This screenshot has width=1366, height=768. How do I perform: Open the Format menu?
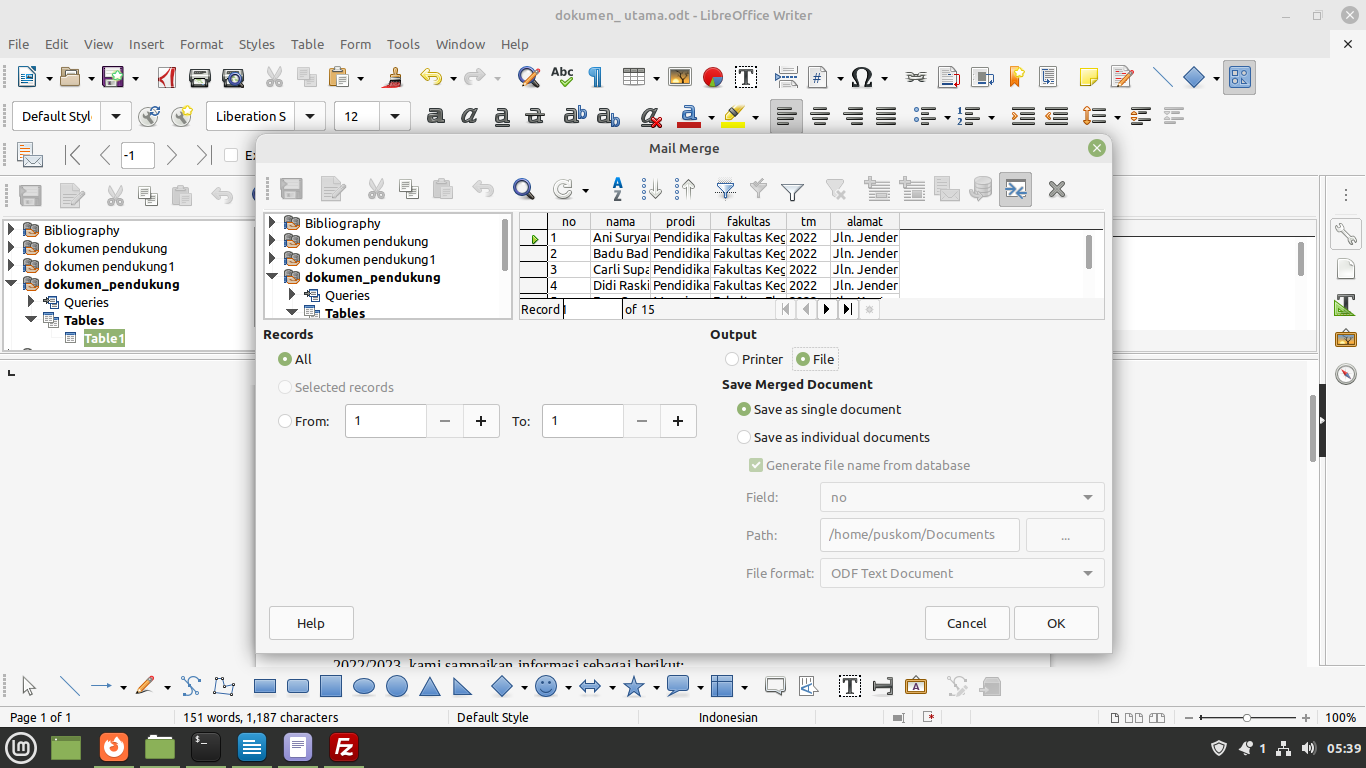(x=201, y=44)
